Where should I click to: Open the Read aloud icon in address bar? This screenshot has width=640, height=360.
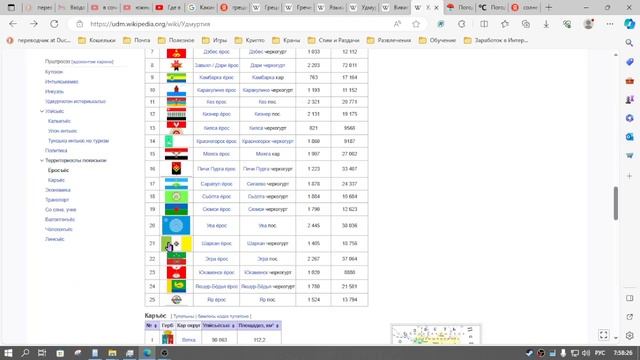397,24
